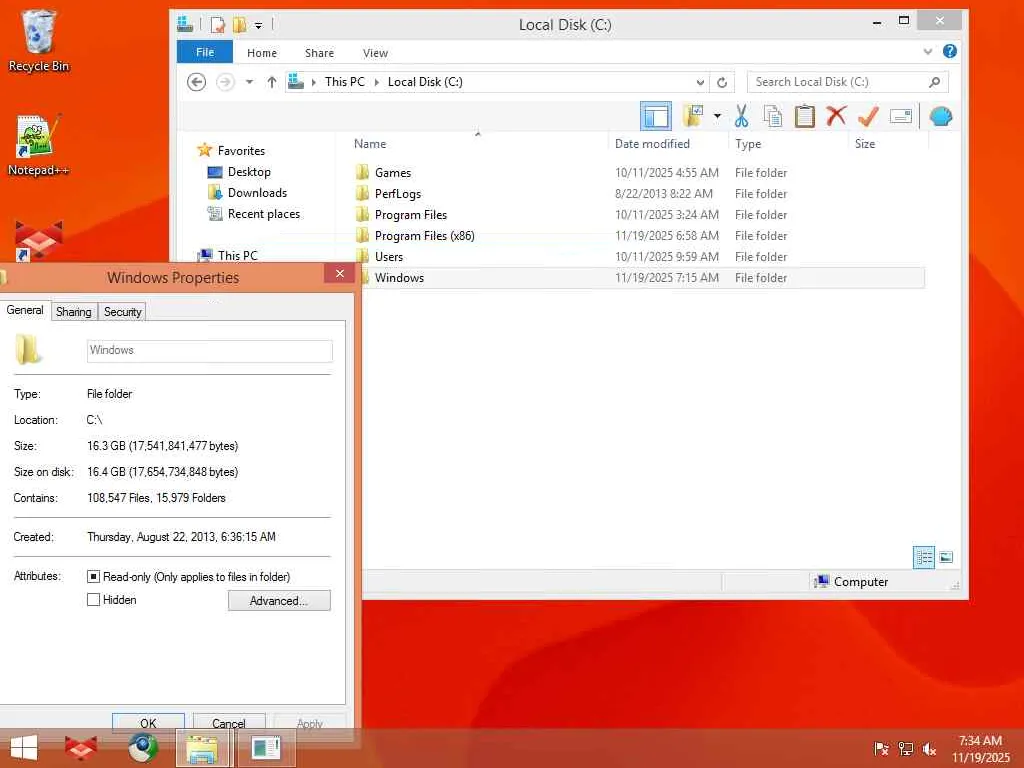Switch to Details view icon
1024x768 pixels.
point(923,557)
